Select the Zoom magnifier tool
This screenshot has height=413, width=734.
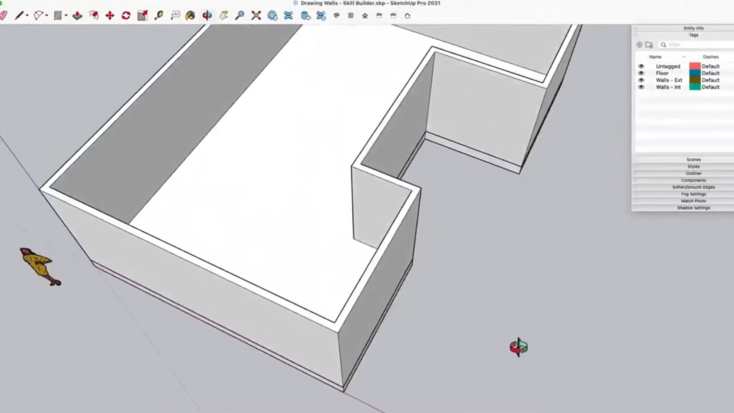240,16
